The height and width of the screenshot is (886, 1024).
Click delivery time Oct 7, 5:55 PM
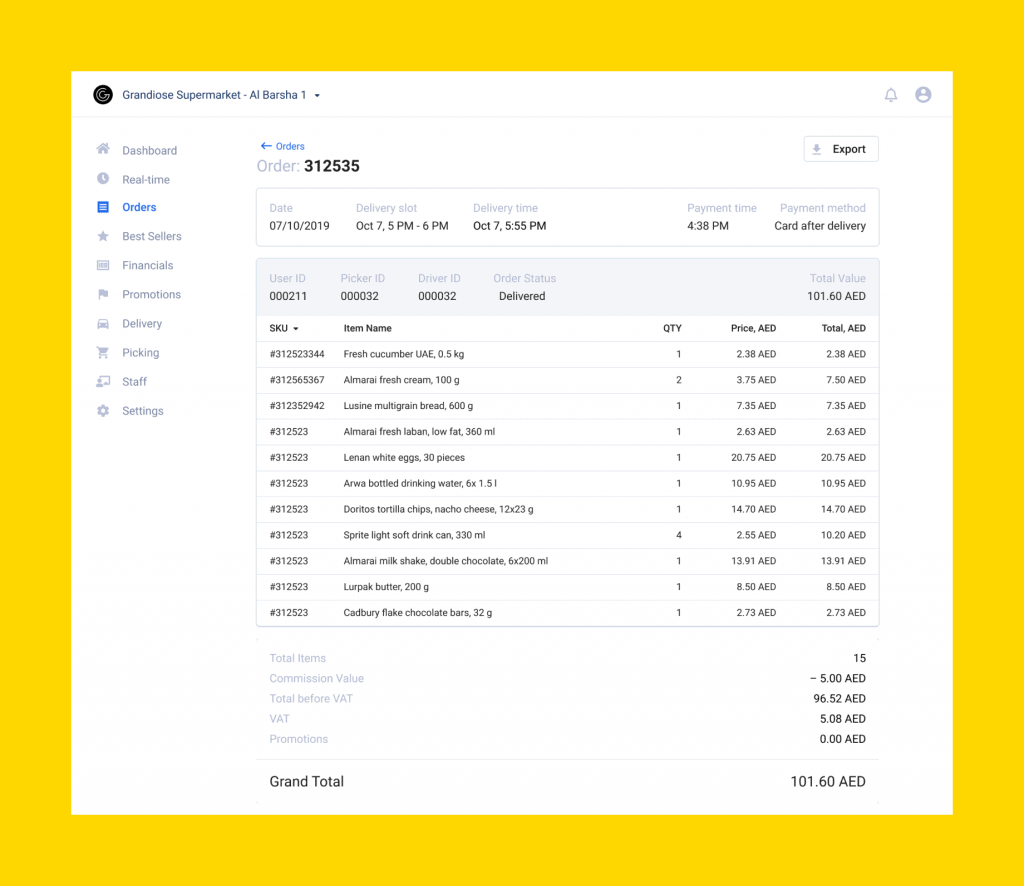(x=509, y=226)
